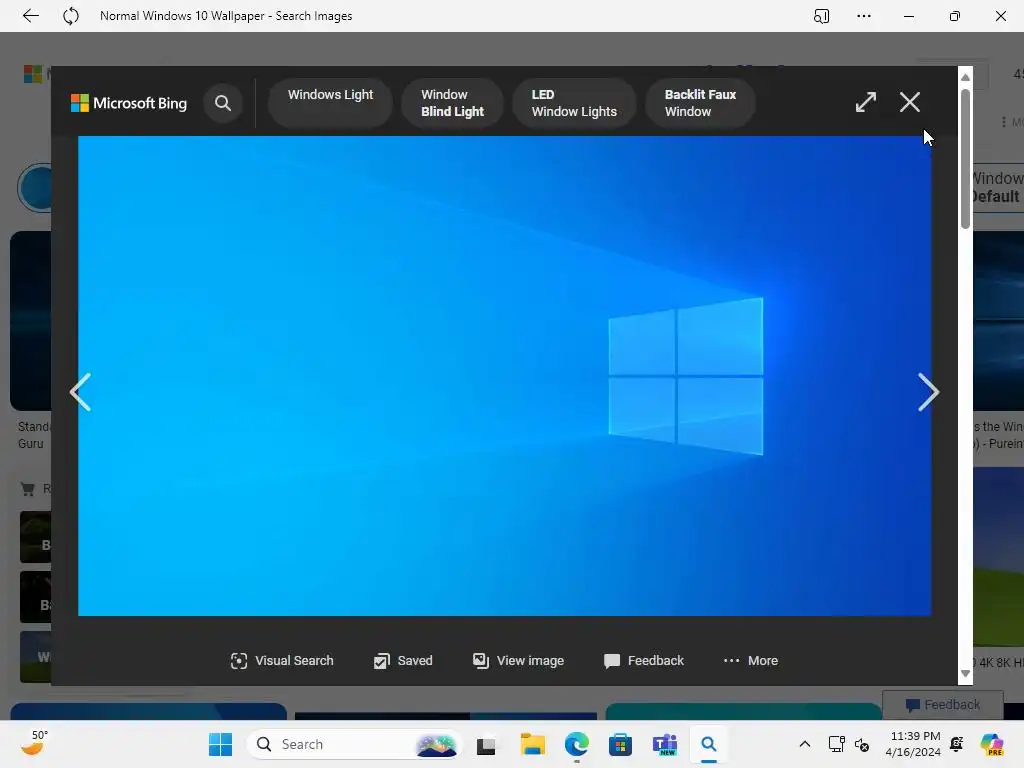Open the title bar three-dot menu
The width and height of the screenshot is (1024, 768).
(x=864, y=16)
